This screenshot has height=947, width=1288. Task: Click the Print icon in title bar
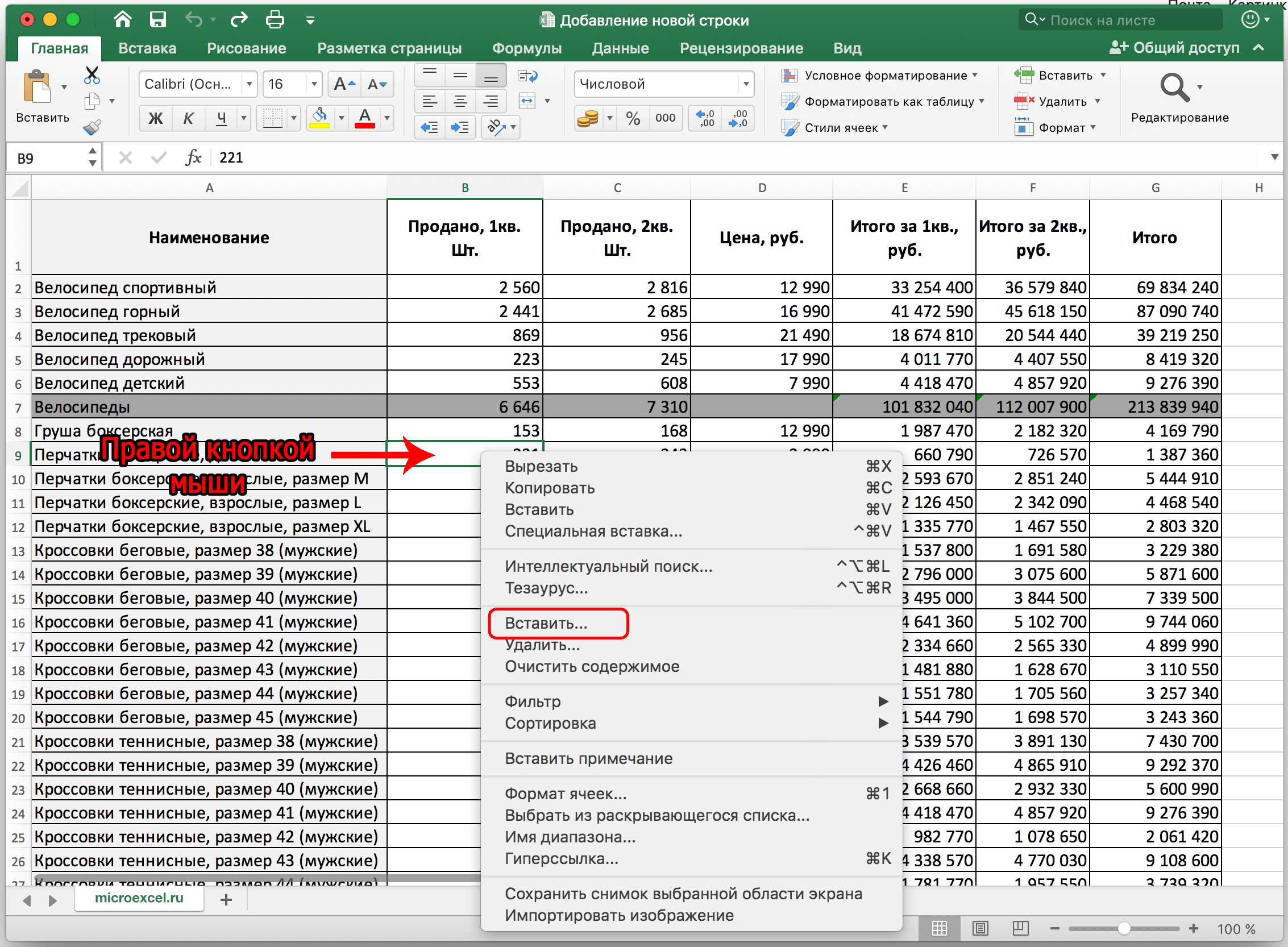click(x=275, y=20)
